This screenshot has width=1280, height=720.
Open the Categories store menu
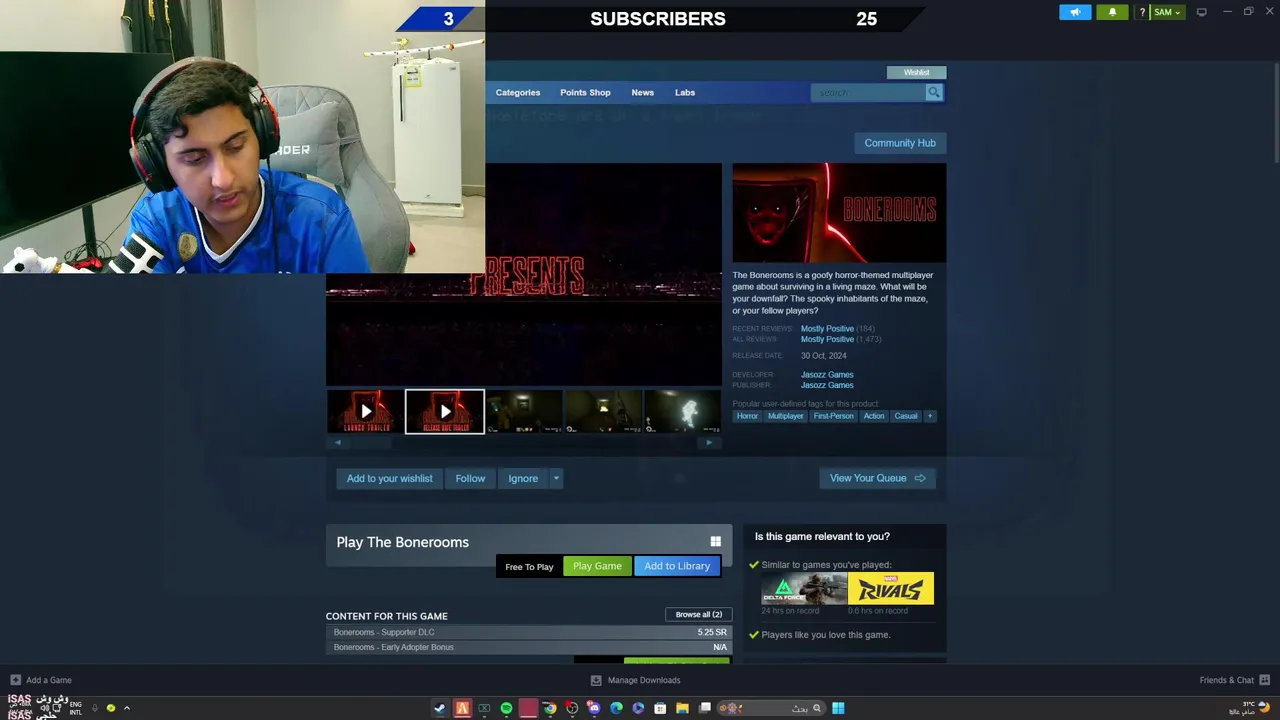tap(518, 92)
